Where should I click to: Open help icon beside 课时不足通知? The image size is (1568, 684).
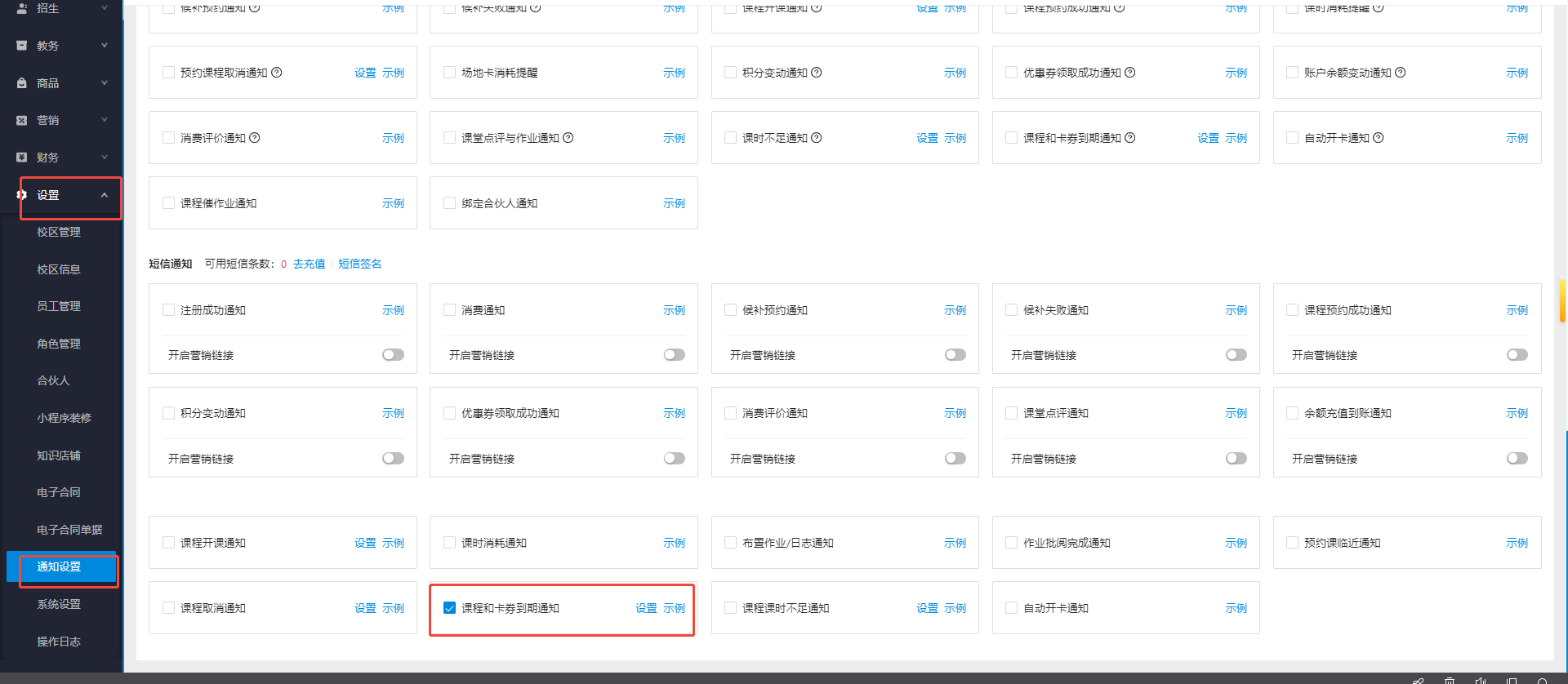817,138
